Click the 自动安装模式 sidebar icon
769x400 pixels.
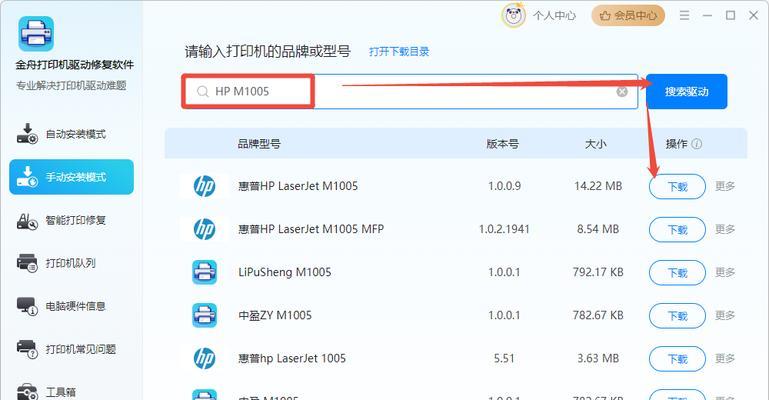click(27, 134)
